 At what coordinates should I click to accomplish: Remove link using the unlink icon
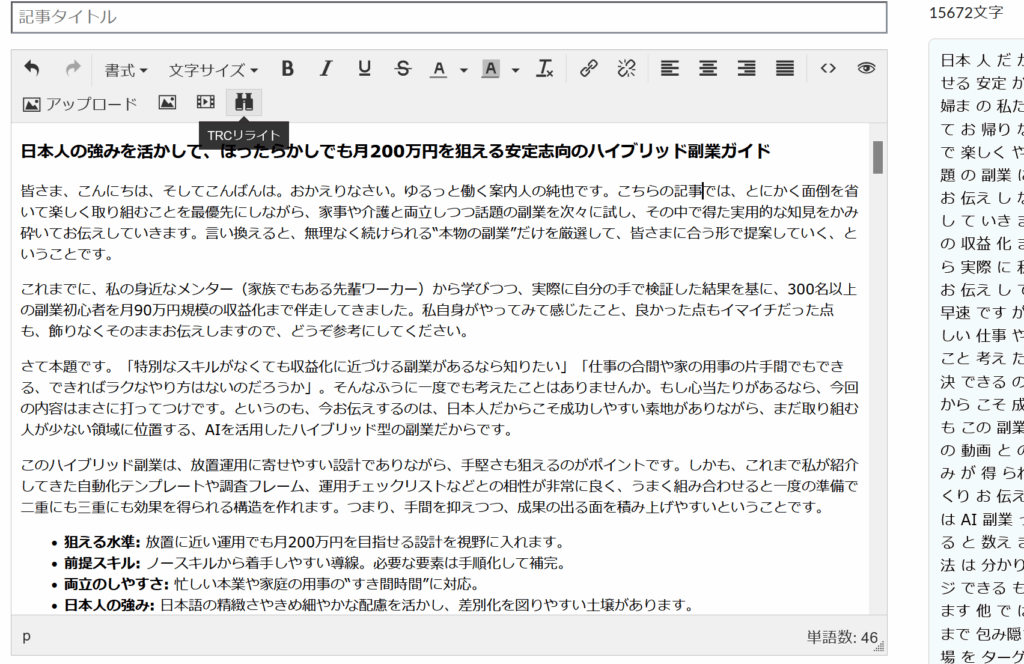point(627,69)
